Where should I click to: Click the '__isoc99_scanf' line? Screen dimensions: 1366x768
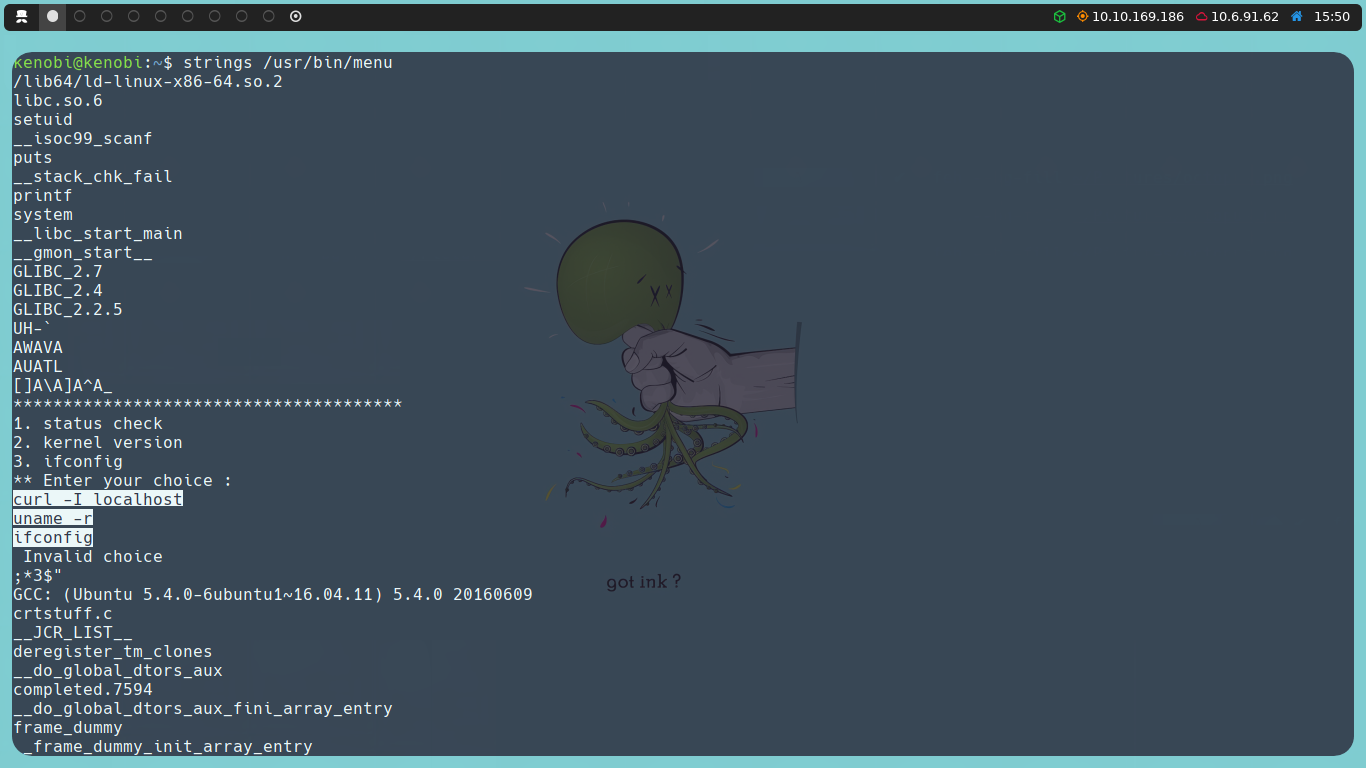coord(83,139)
